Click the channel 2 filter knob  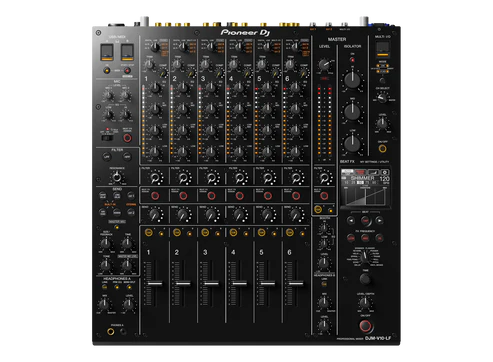coord(183,178)
